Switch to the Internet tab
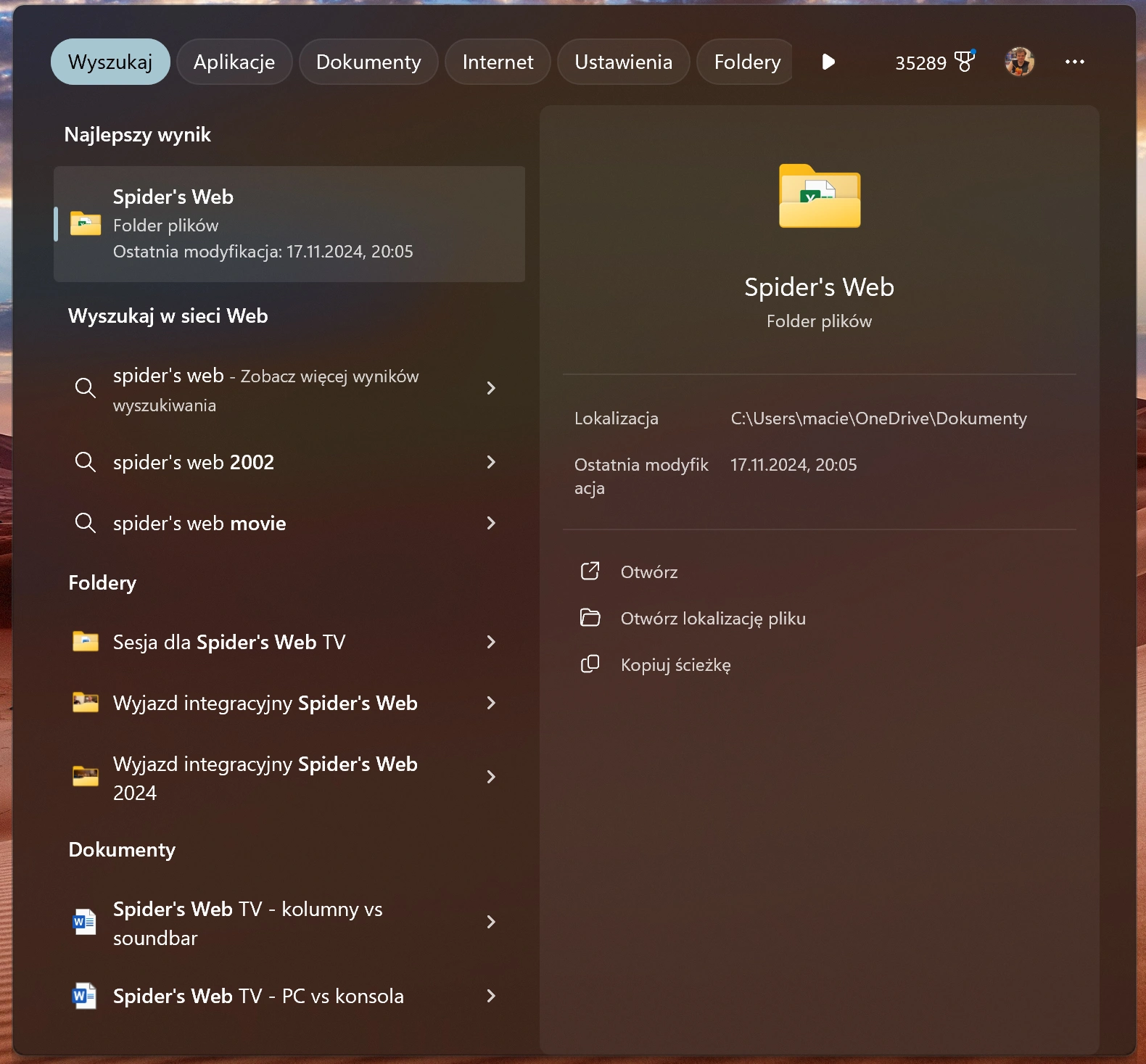The image size is (1146, 1064). 498,62
